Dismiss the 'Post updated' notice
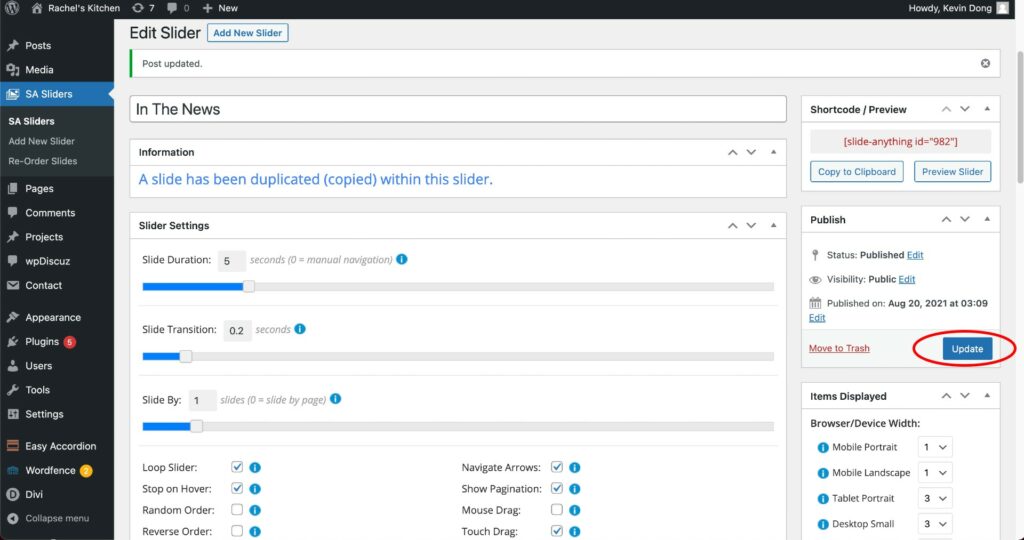The height and width of the screenshot is (540, 1024). pos(985,63)
